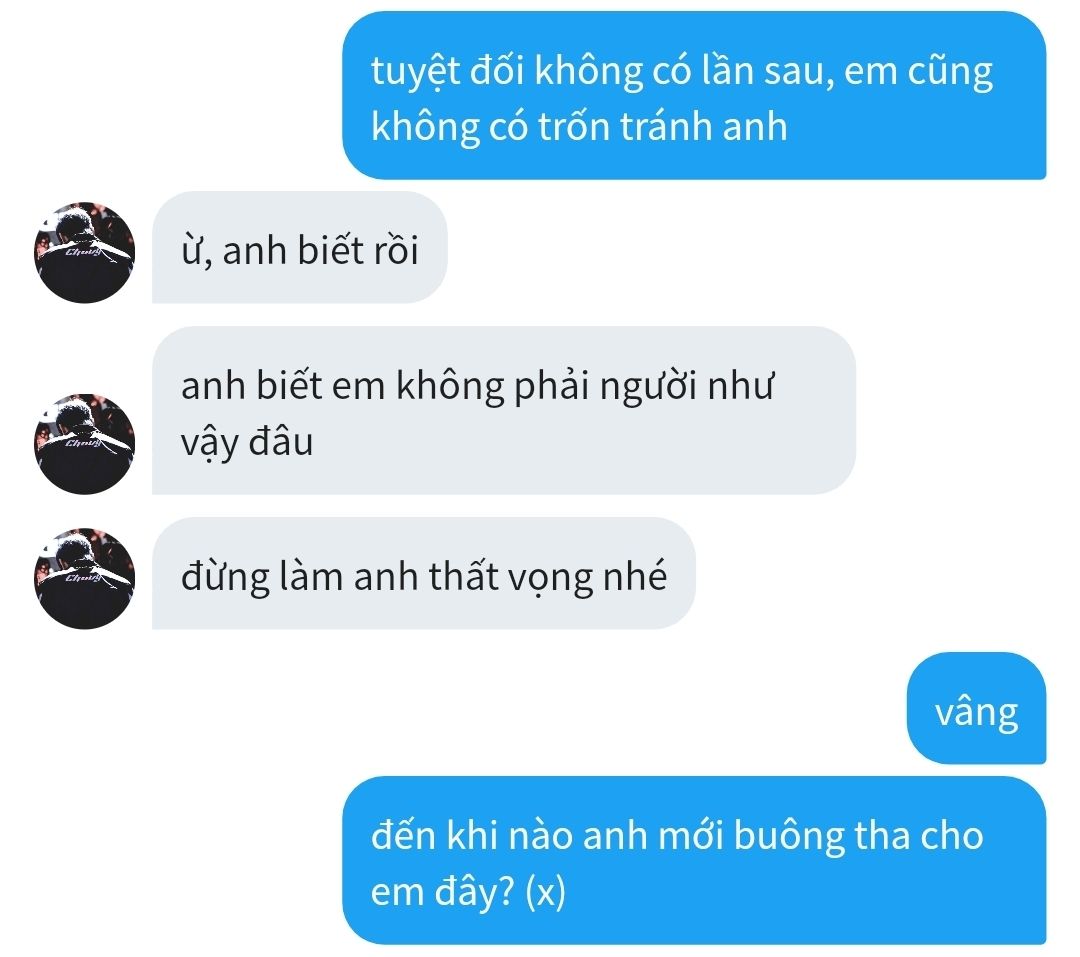
Task: Click the words "đừng làm" in third gray bubble
Action: pyautogui.click(x=262, y=576)
